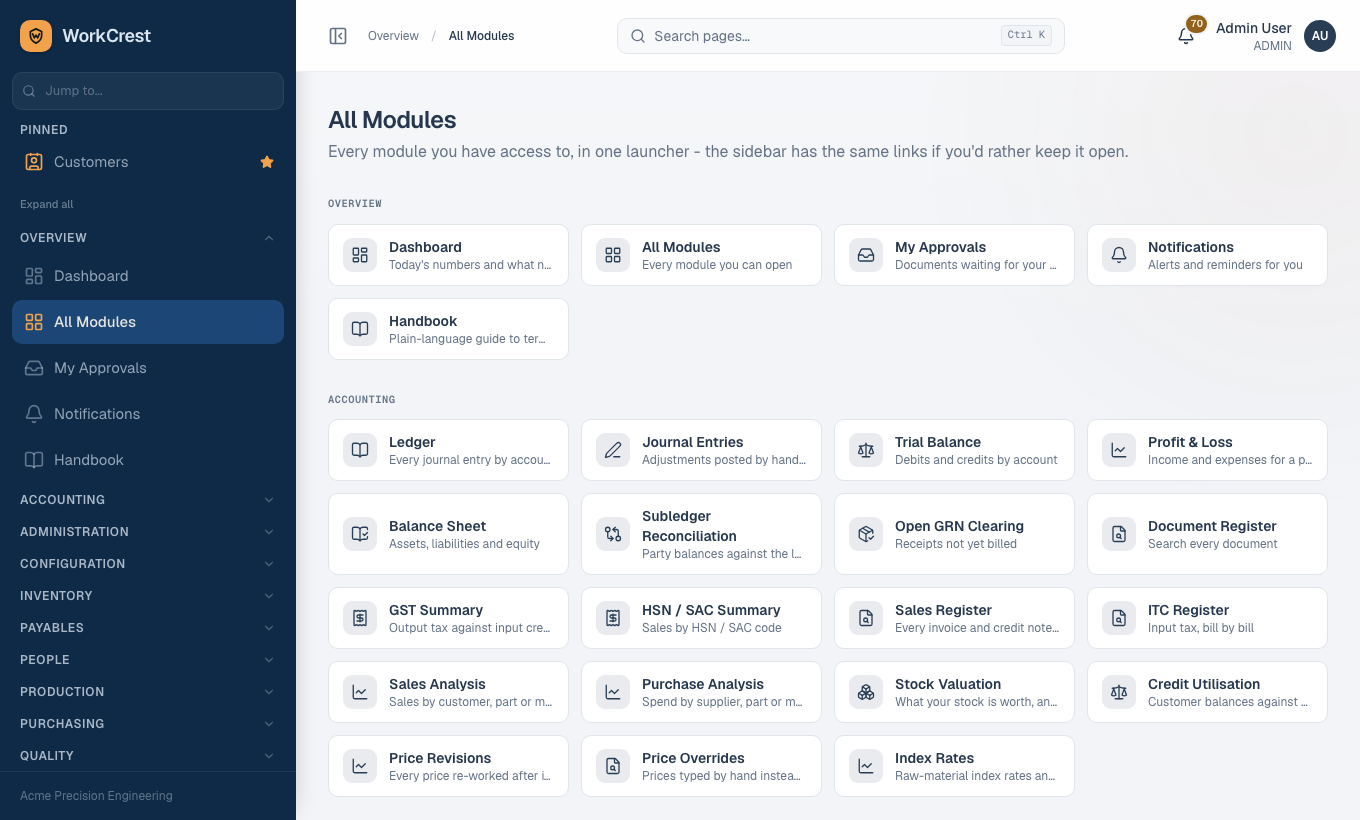Viewport: 1360px width, 820px height.
Task: Open the notifications bell with badge 70
Action: point(1186,36)
